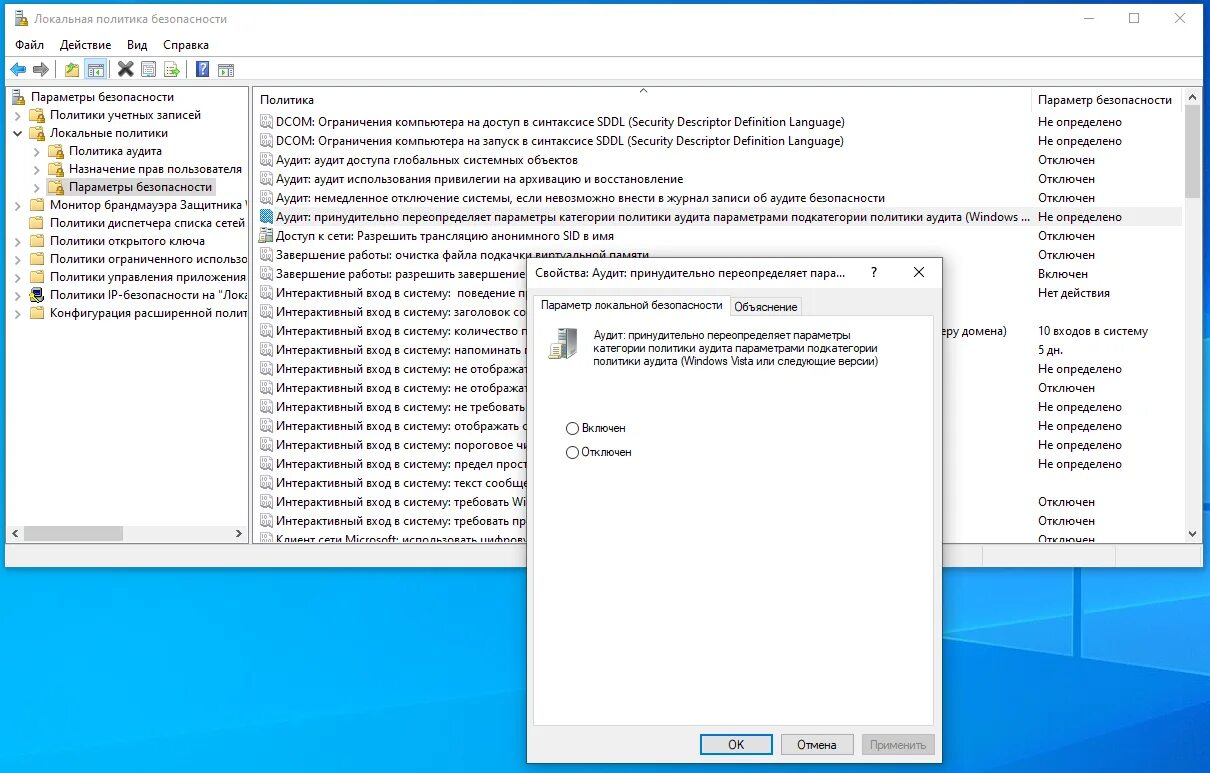Close the properties dialog with X
The image size is (1210, 773).
[x=919, y=272]
